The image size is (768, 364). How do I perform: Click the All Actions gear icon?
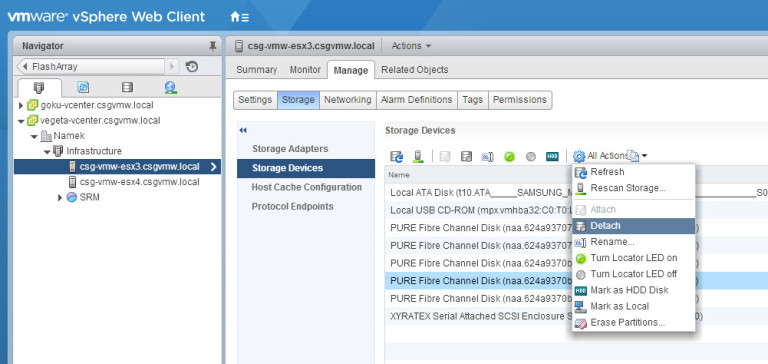(x=578, y=156)
